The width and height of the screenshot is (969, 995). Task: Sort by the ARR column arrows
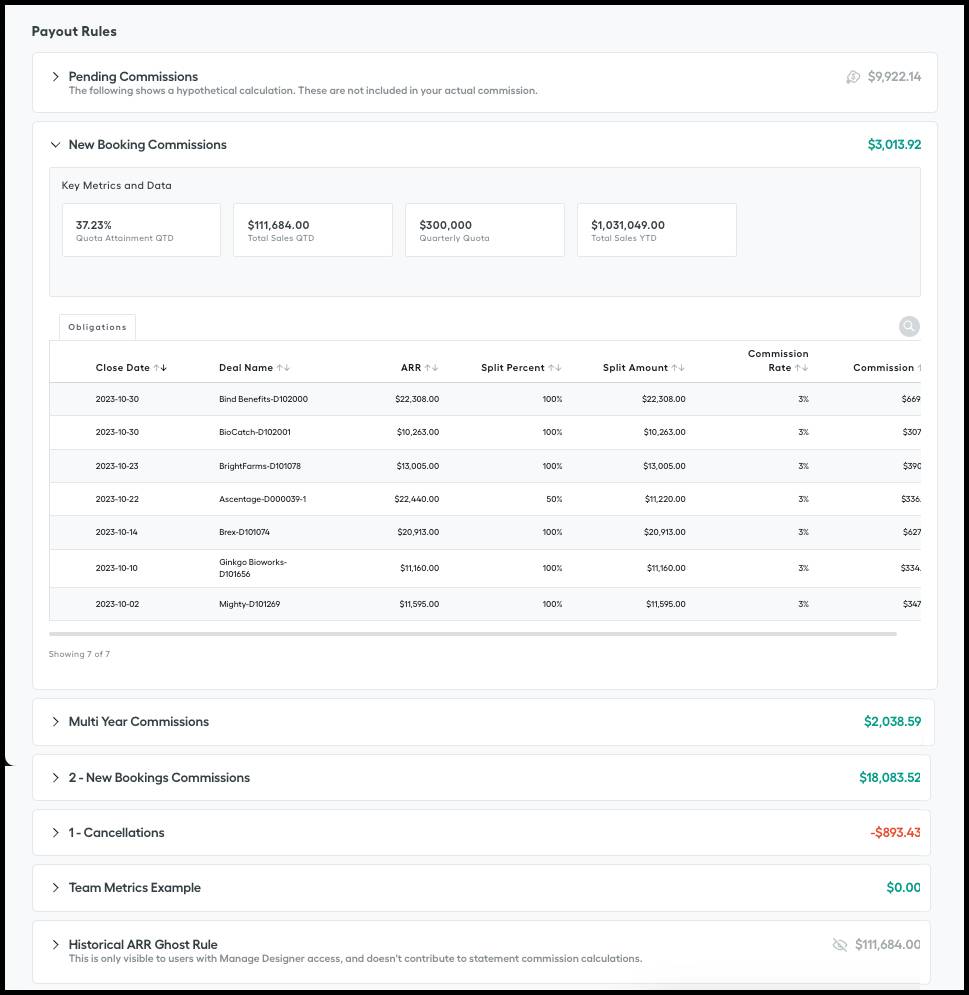pyautogui.click(x=432, y=367)
